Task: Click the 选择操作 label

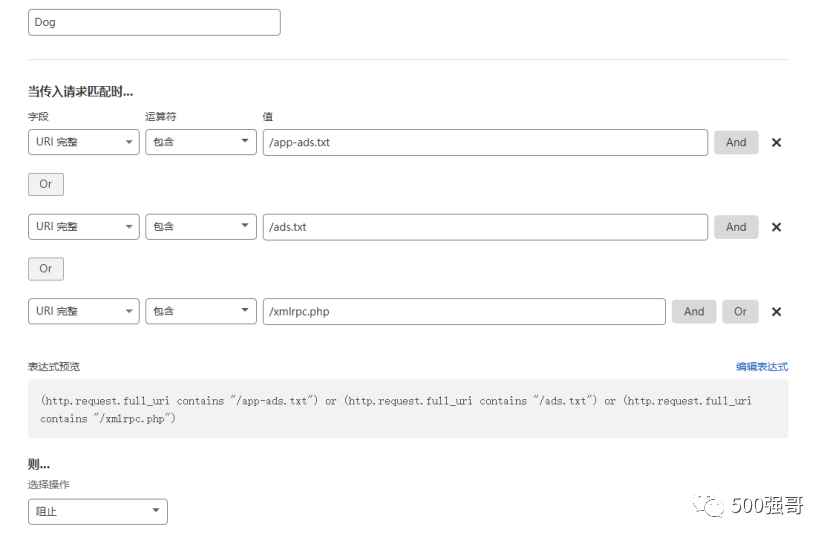Action: click(49, 484)
